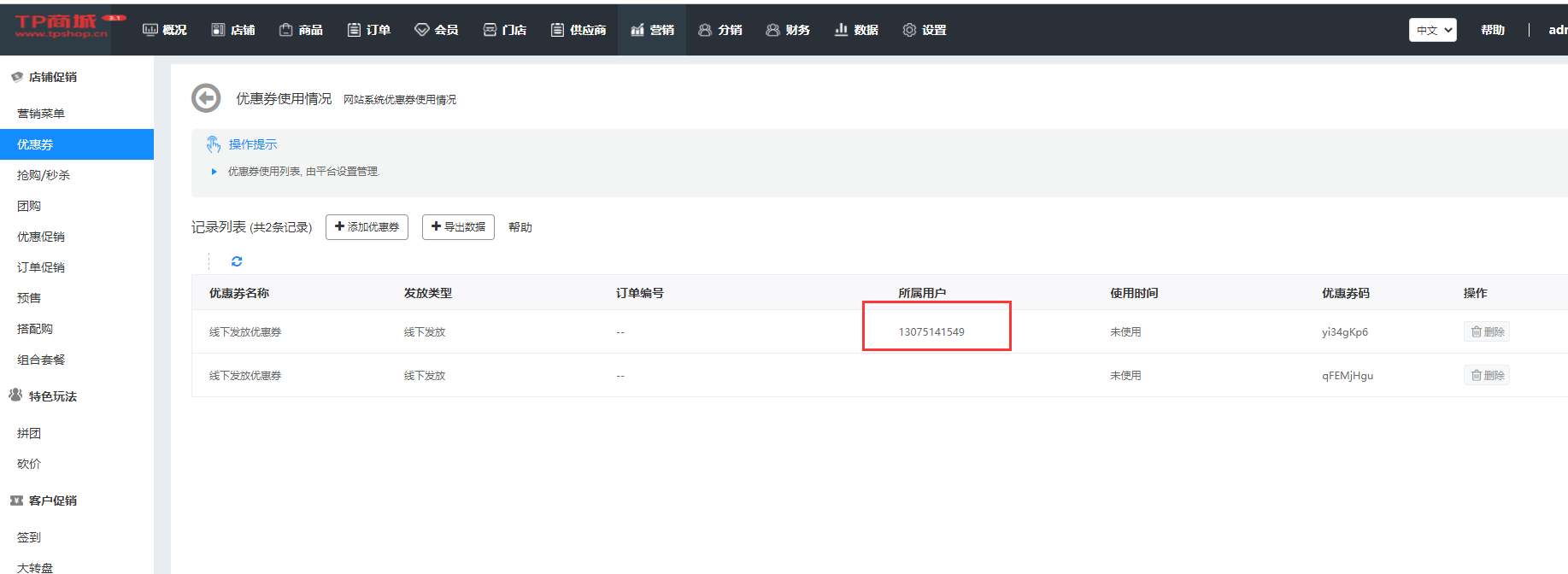This screenshot has height=574, width=1568.
Task: Open the 数据 statistics menu
Action: pos(856,30)
